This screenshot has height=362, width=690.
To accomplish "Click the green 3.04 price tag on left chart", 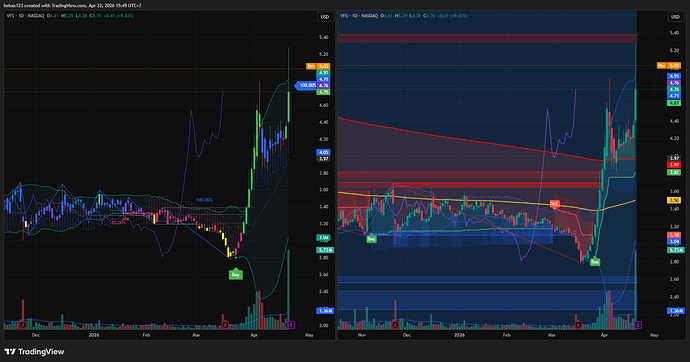I will 323,238.
